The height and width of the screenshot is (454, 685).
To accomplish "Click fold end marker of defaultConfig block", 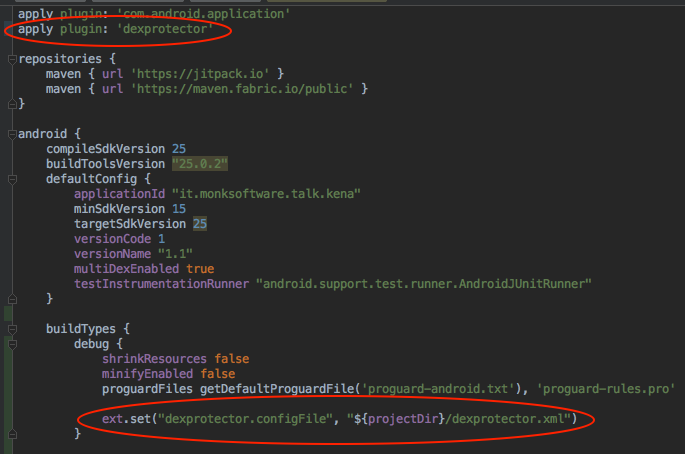I will (x=10, y=299).
